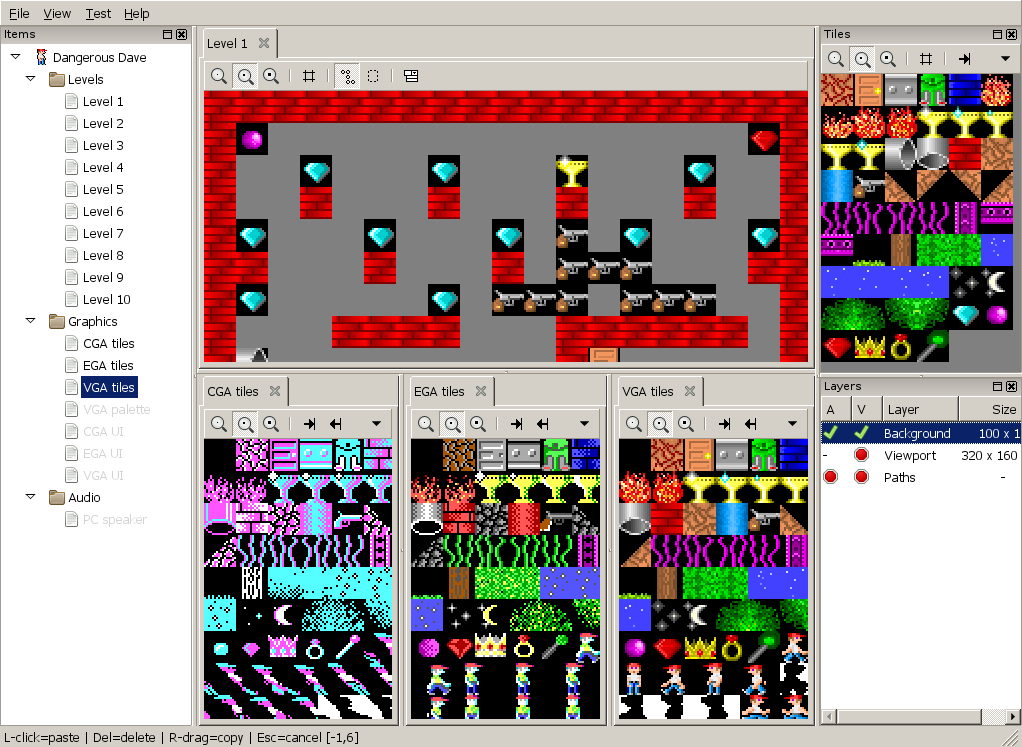This screenshot has width=1022, height=747.
Task: Increase tileset width in VGA tiles toolbar
Action: [724, 424]
